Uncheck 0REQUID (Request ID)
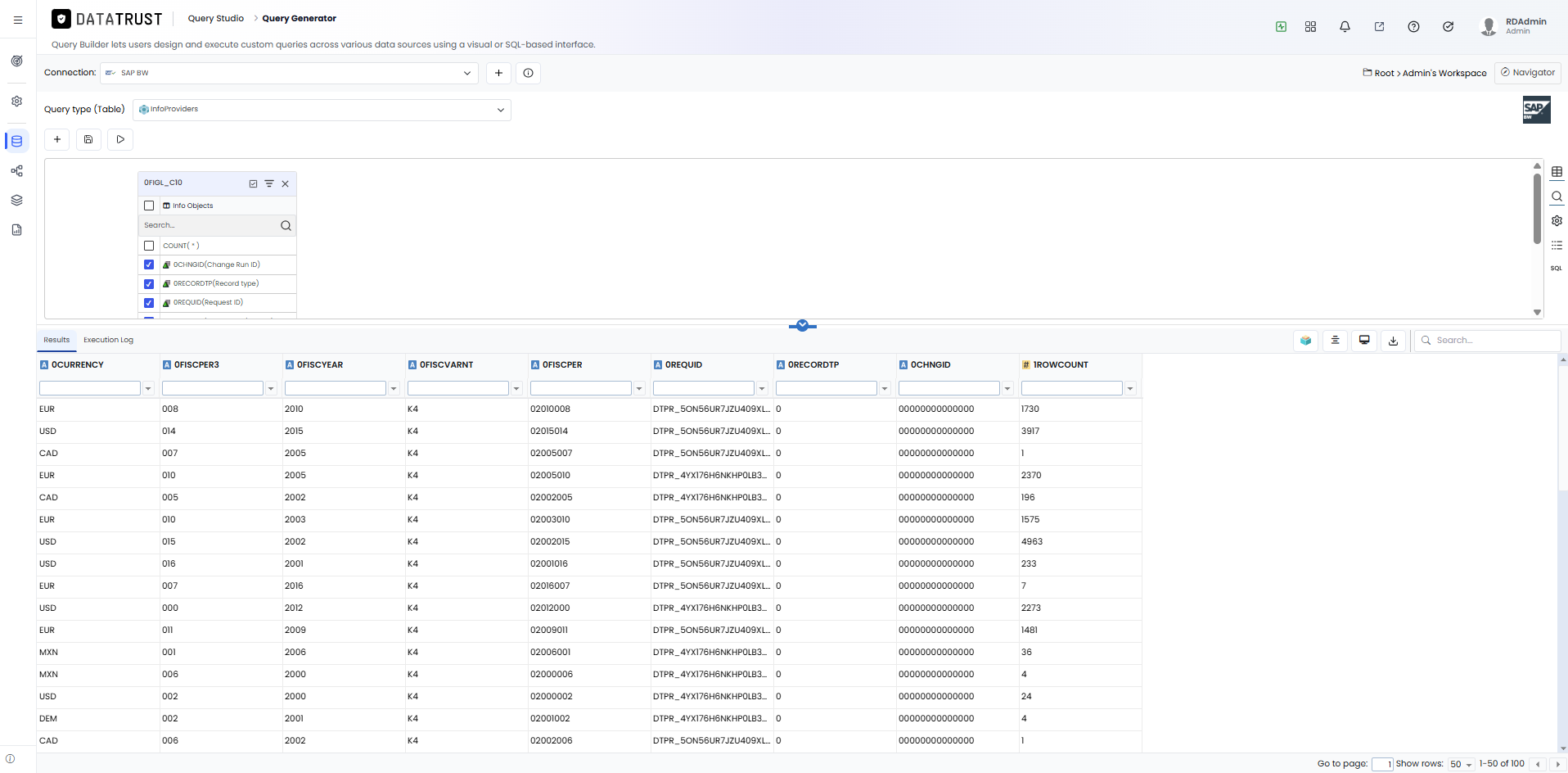The image size is (1568, 773). [x=149, y=303]
